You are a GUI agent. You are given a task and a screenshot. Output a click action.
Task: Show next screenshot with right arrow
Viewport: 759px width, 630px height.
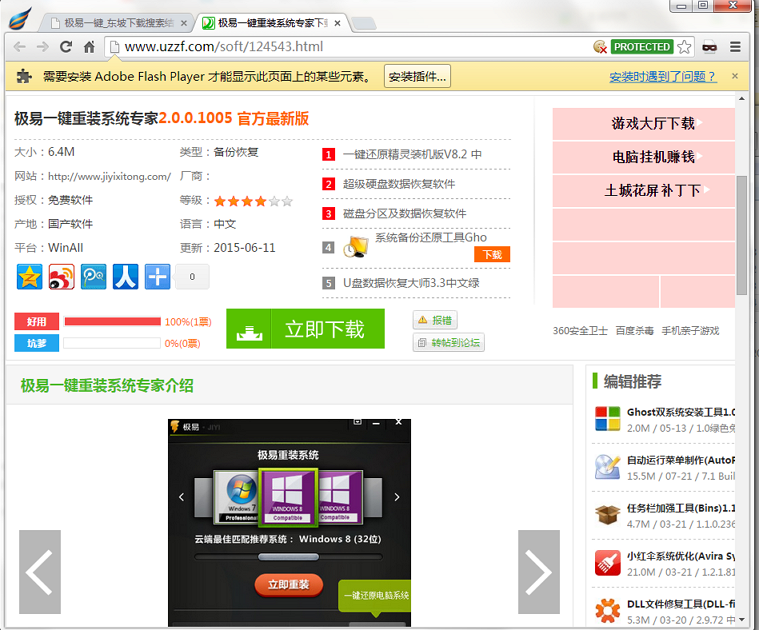539,572
